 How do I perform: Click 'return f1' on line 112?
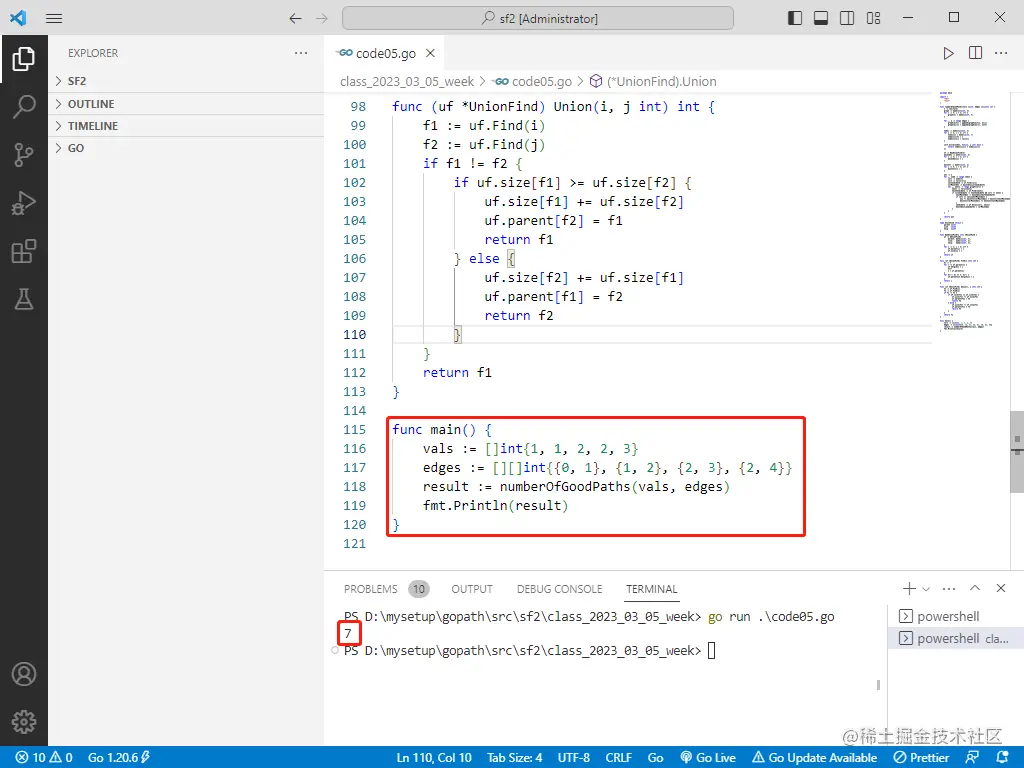tap(457, 372)
